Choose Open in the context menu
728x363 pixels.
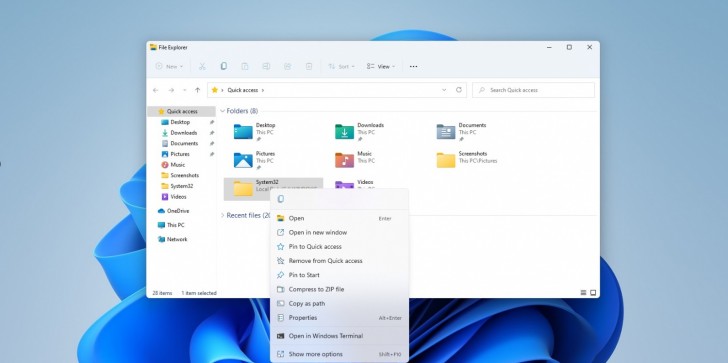click(339, 218)
